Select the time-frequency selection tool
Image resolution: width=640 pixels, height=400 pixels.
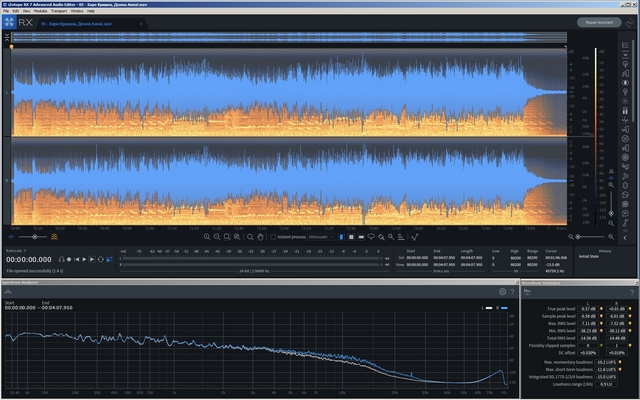[x=351, y=237]
